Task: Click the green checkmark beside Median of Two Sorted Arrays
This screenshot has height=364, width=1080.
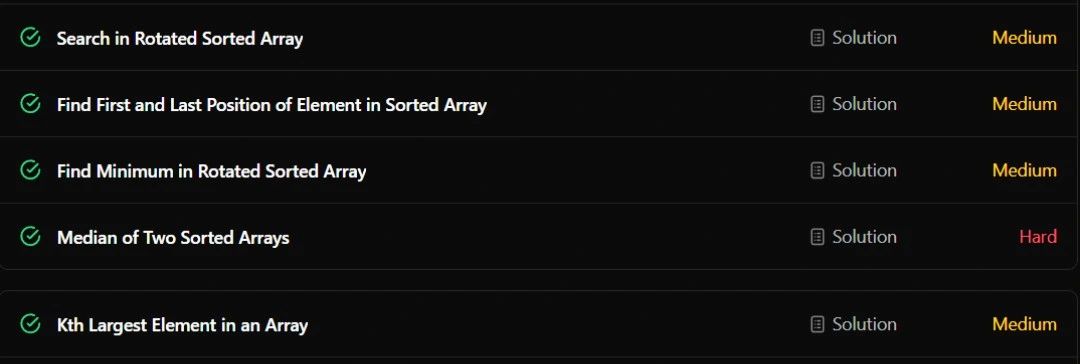Action: coord(30,237)
